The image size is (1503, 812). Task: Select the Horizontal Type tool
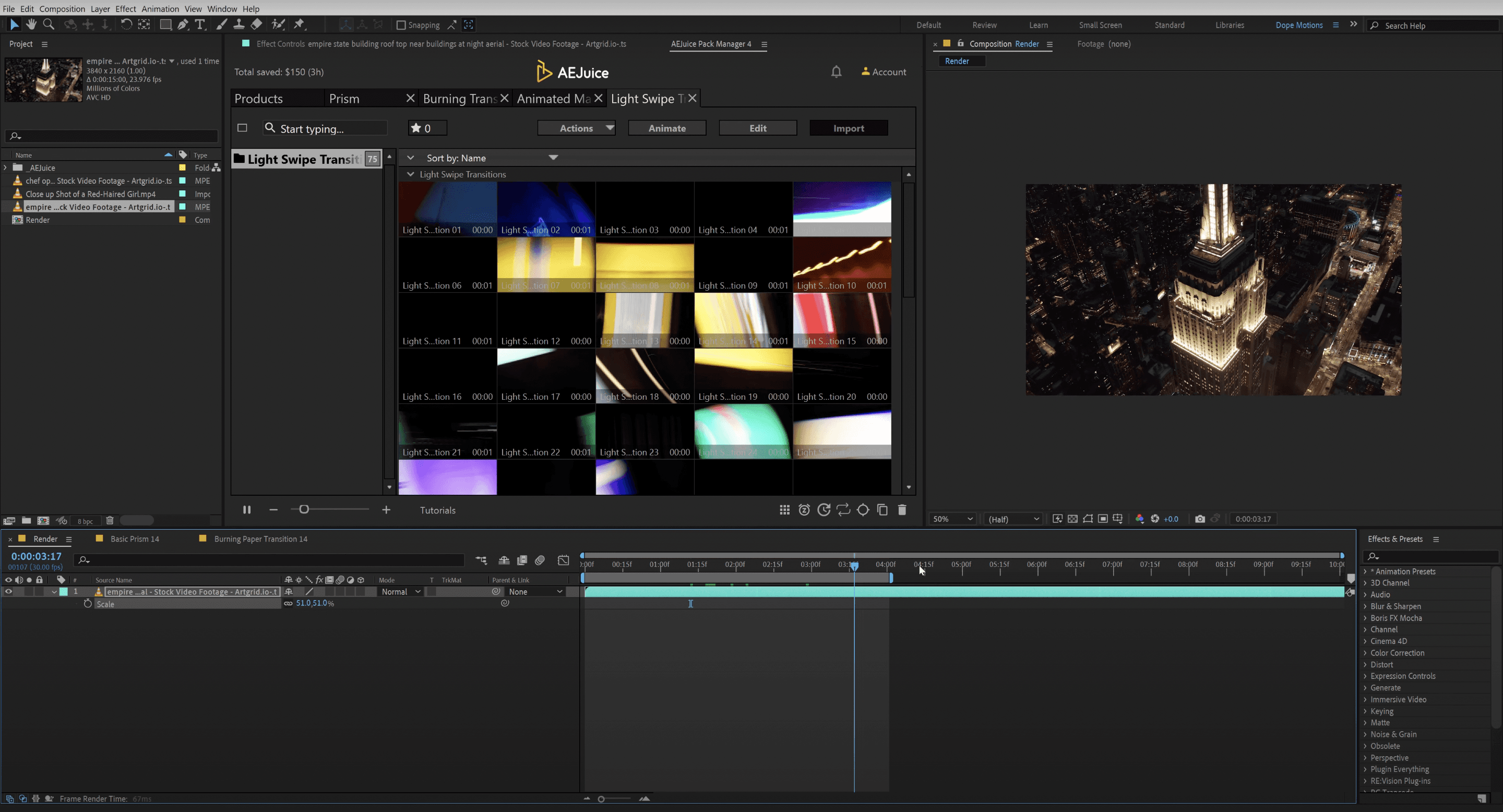pos(200,24)
